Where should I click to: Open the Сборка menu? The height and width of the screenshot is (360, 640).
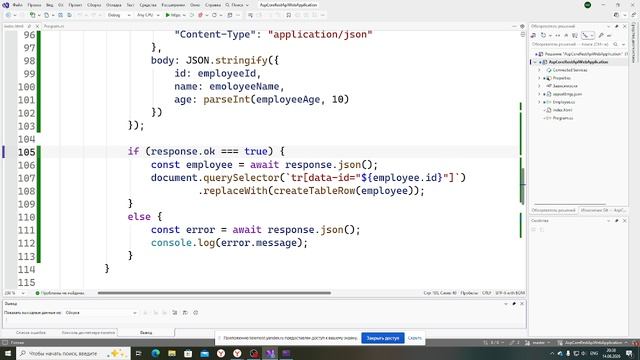click(94, 5)
